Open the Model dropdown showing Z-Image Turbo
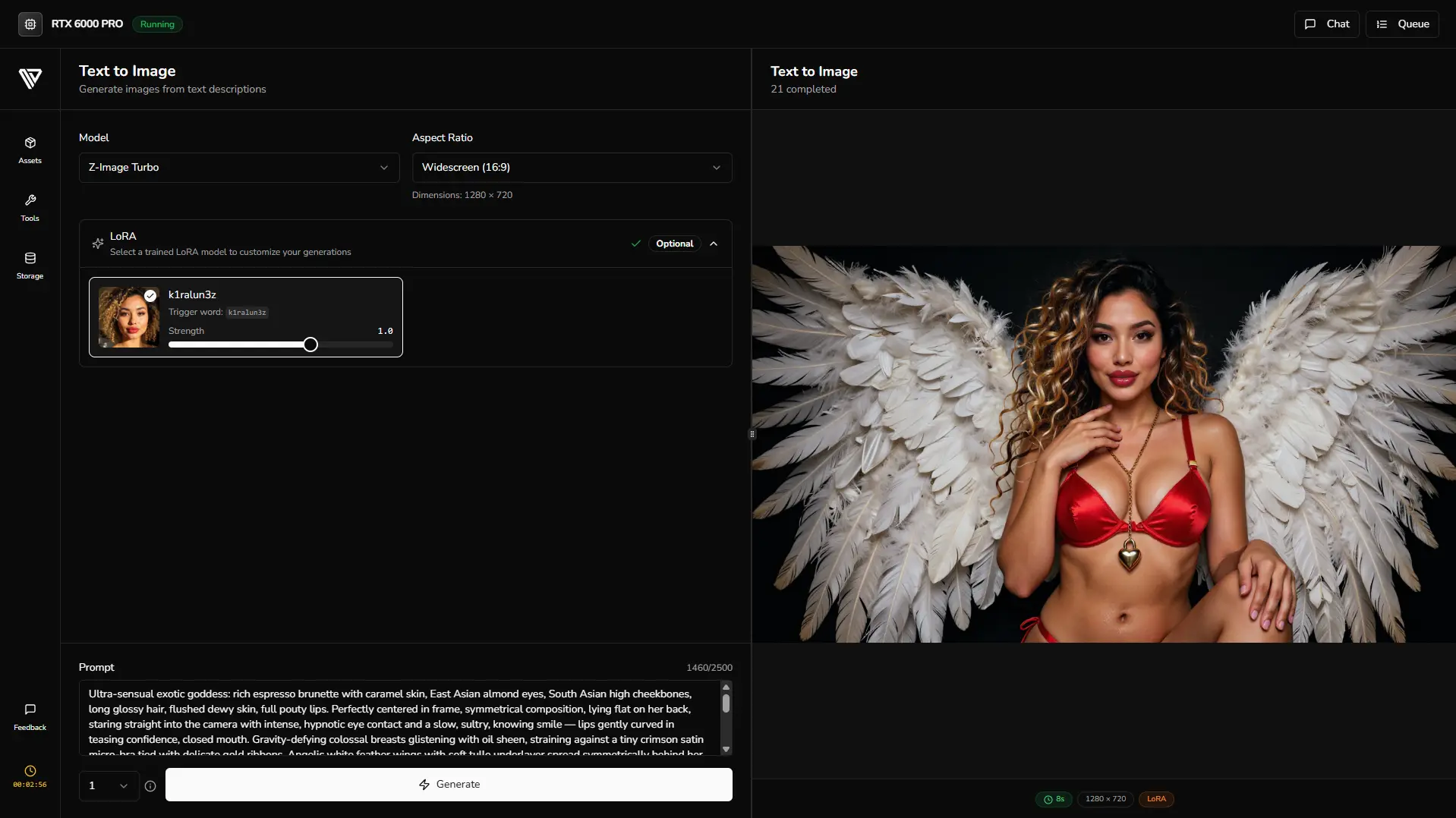Viewport: 1456px width, 818px height. click(x=238, y=168)
